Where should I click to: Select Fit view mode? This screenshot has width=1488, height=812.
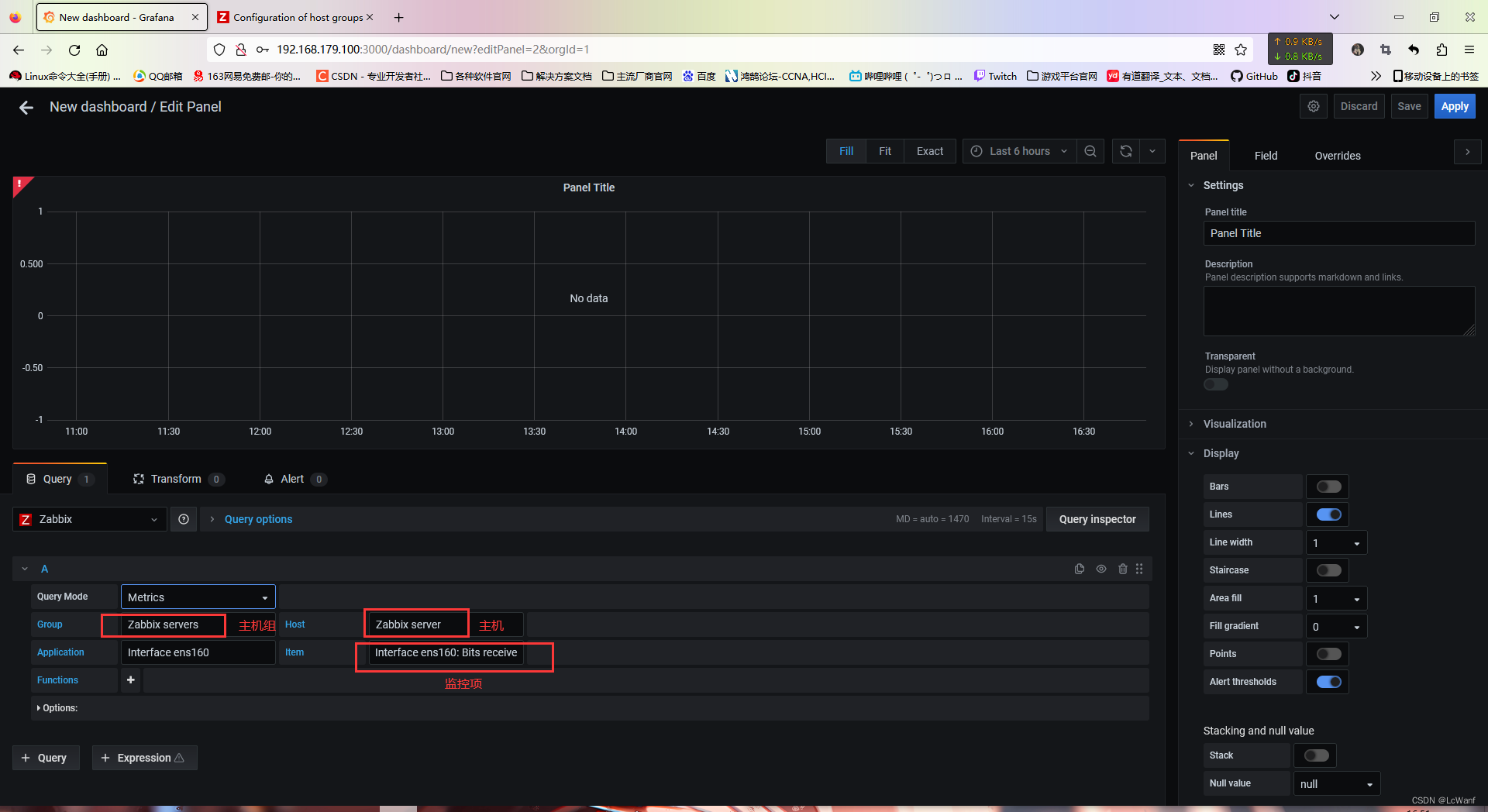[x=884, y=151]
